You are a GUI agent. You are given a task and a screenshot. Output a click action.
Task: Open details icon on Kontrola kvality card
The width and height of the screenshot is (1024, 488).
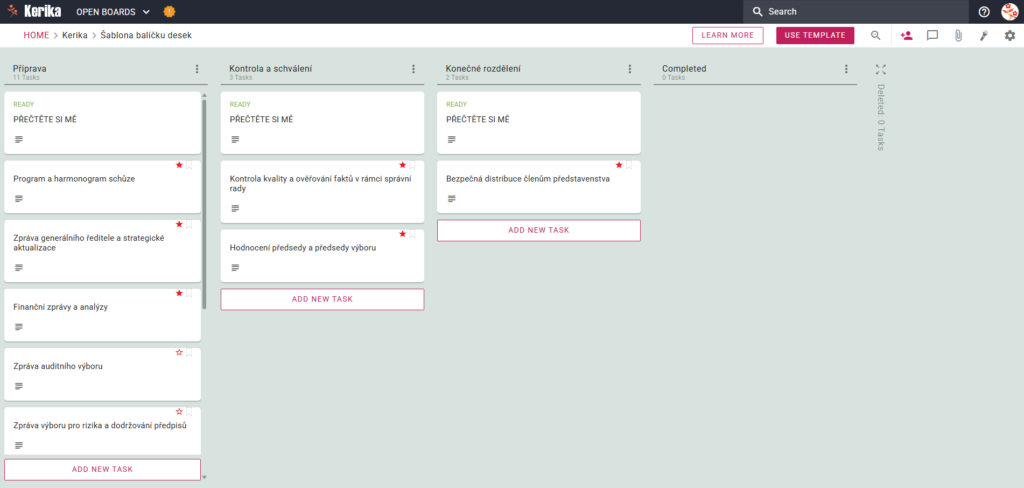[235, 208]
